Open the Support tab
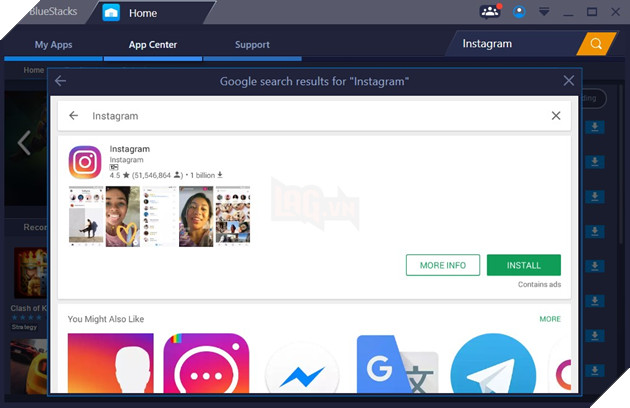Viewport: 630px width, 408px height. pyautogui.click(x=252, y=45)
